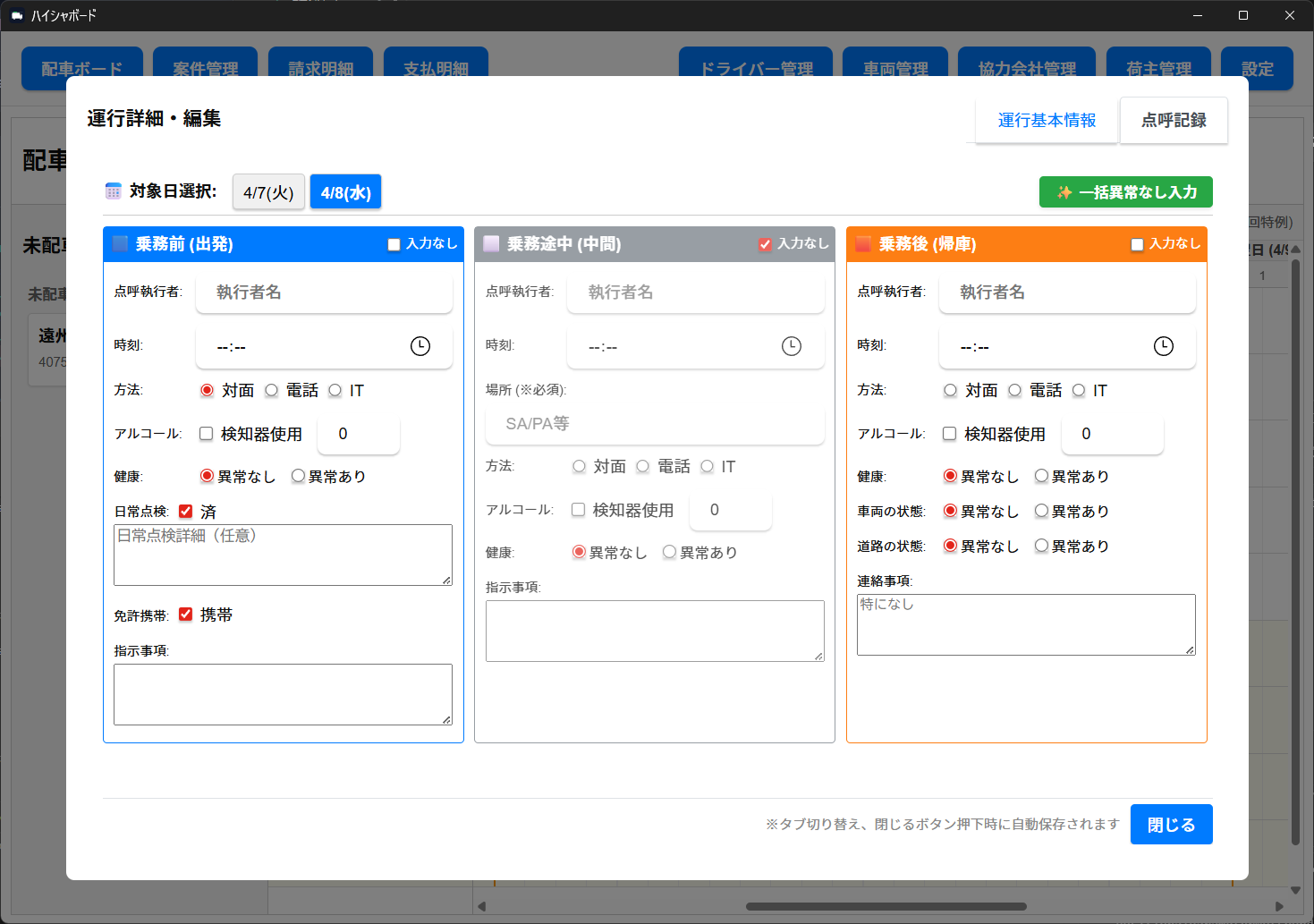Select 対面 method in 乗務途中 panel
Screen dimensions: 1314x924
(x=579, y=466)
